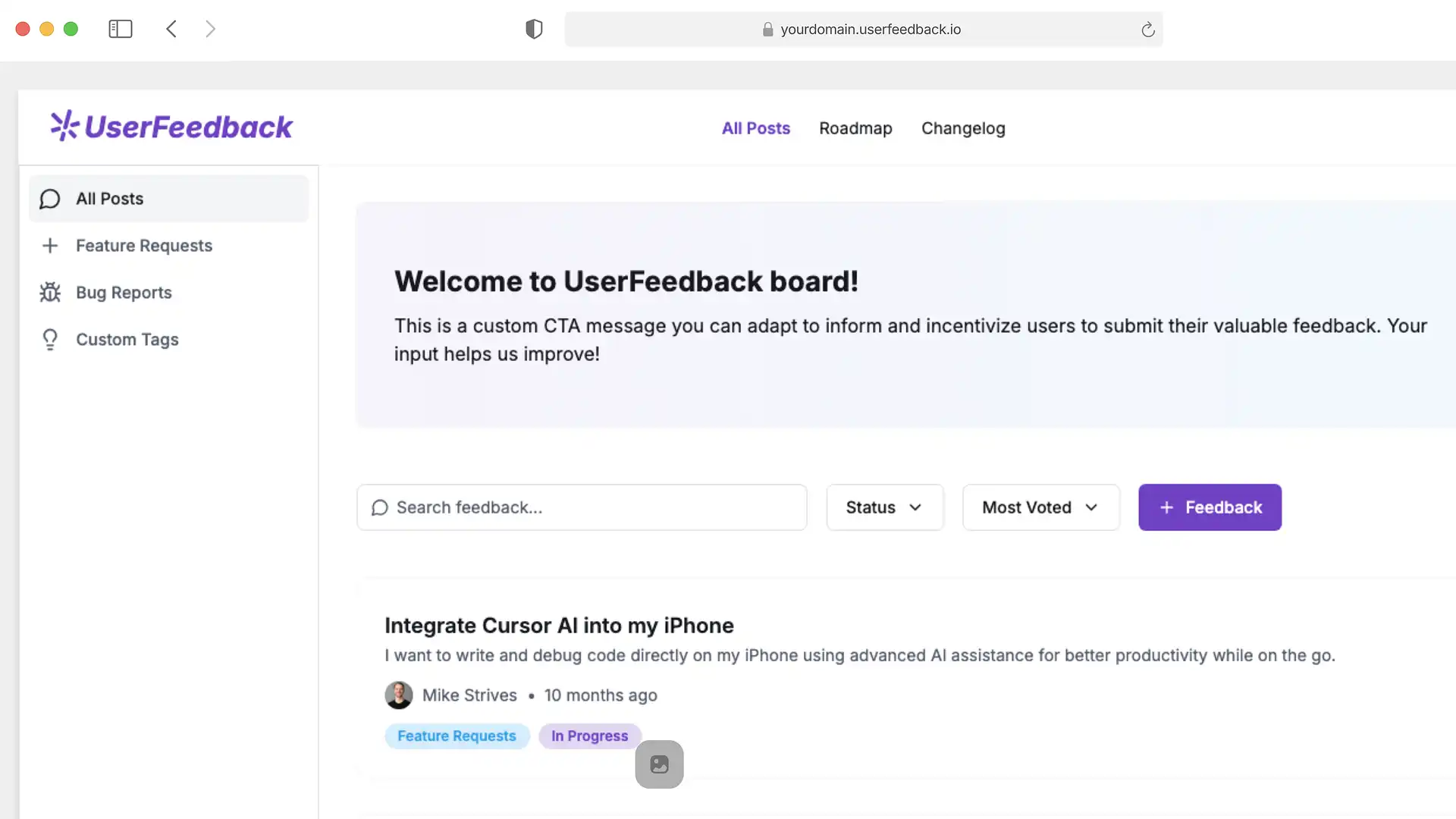Toggle the browser sidebar icon
The height and width of the screenshot is (819, 1456).
[x=121, y=29]
